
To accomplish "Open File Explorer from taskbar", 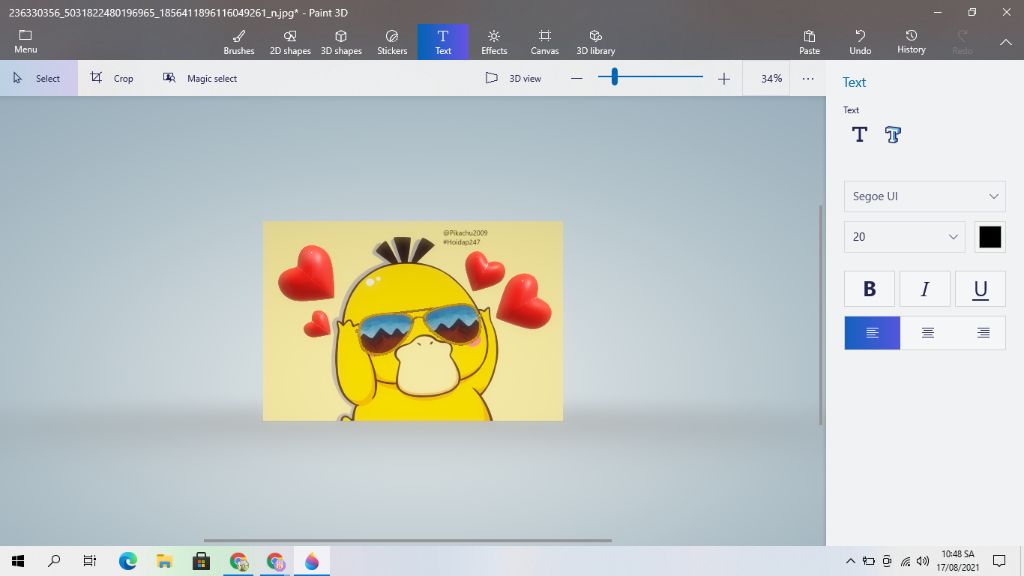I will (165, 560).
